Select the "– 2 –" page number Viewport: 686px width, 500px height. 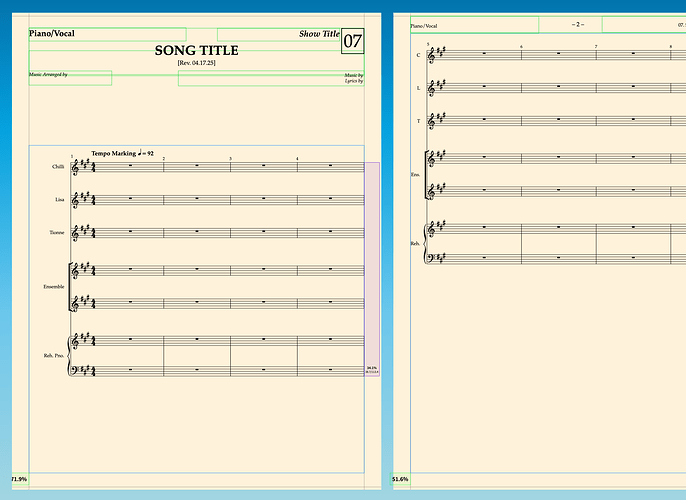[578, 24]
